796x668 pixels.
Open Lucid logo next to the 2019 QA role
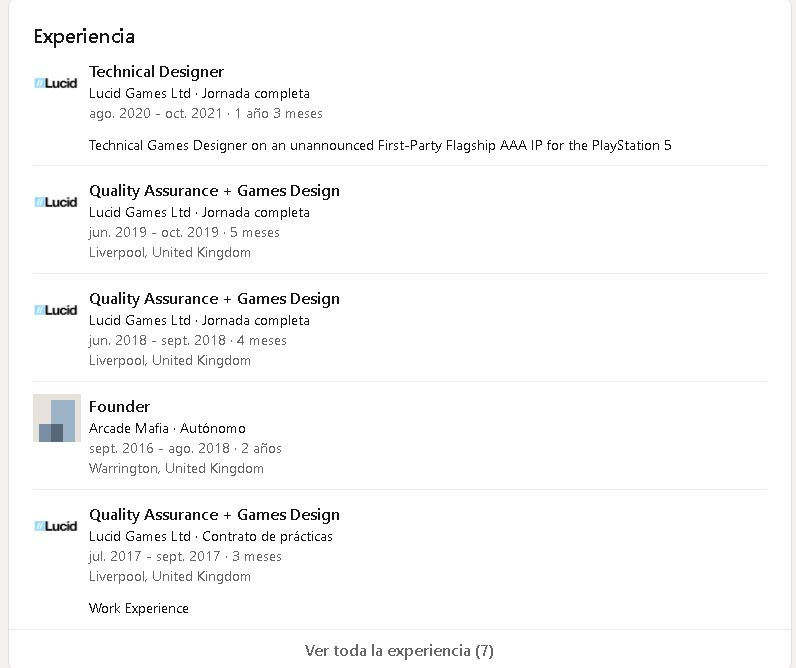(56, 202)
